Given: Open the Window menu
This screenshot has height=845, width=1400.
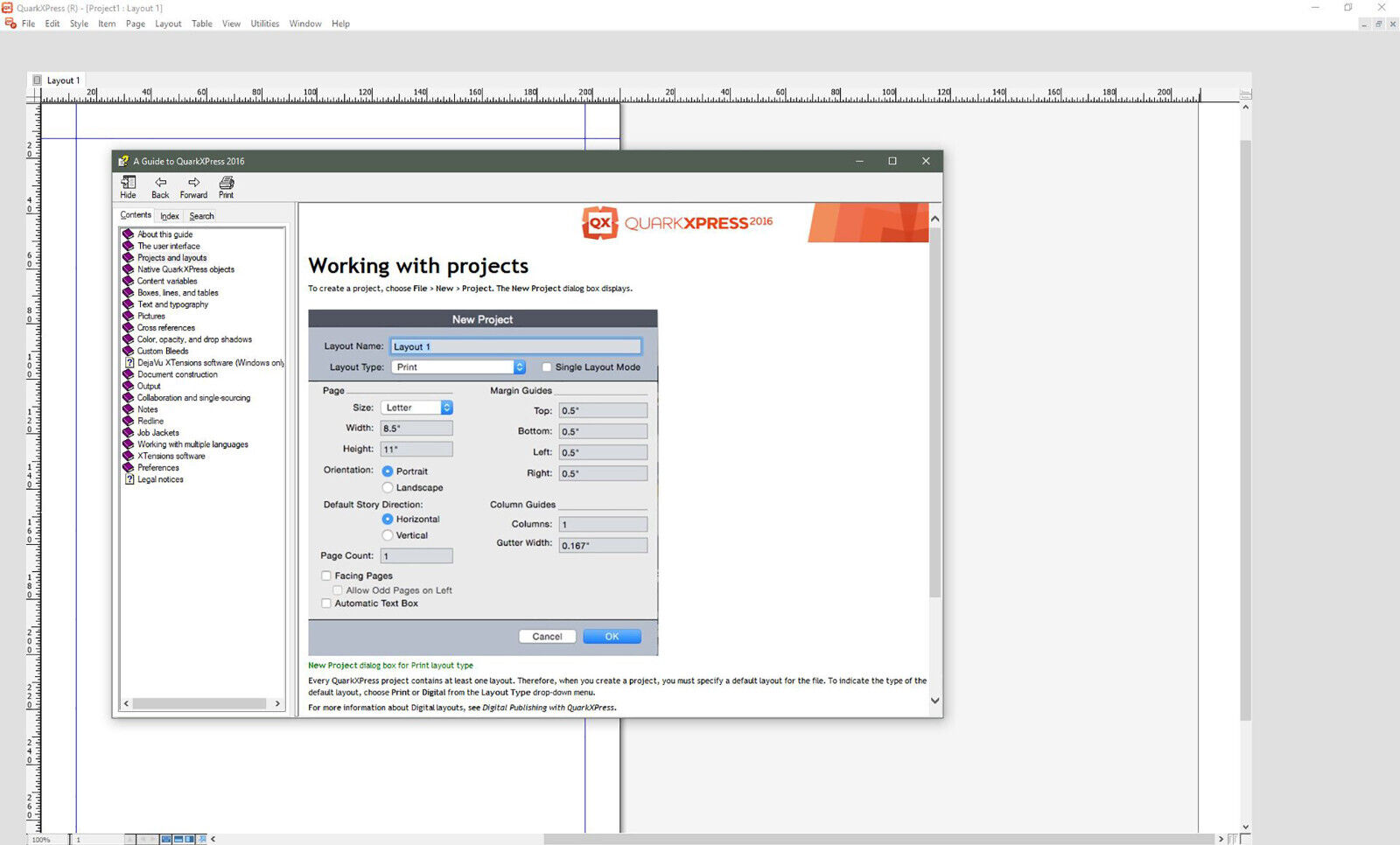Looking at the screenshot, I should 305,24.
